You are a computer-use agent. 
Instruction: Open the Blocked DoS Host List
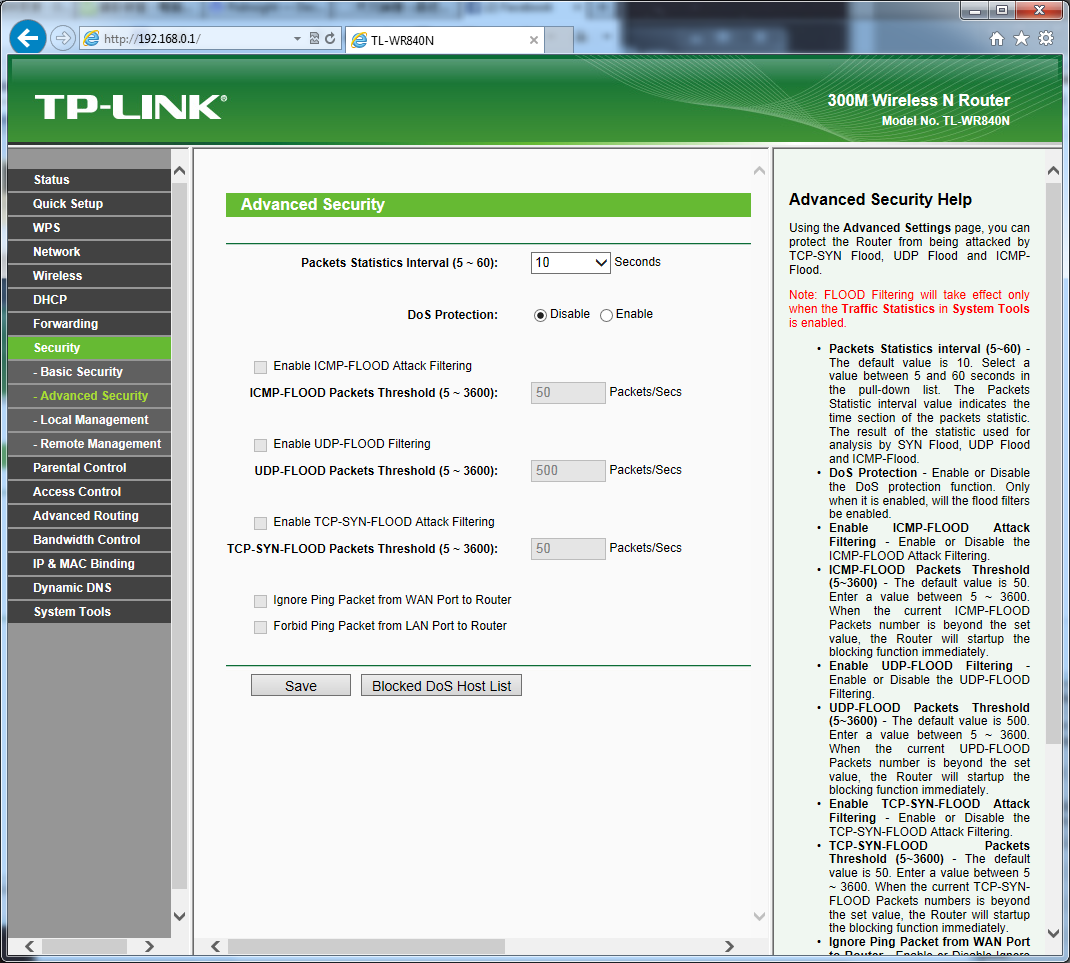(x=441, y=686)
